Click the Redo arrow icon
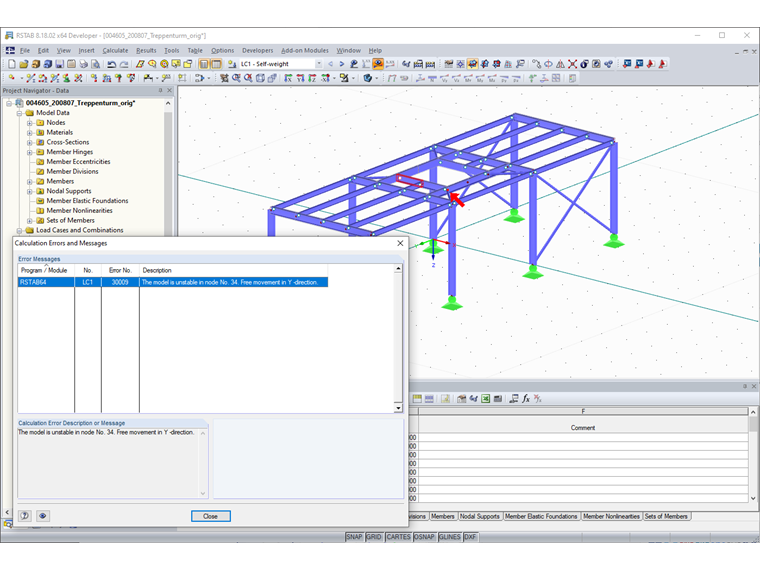Image resolution: width=760 pixels, height=570 pixels. [x=124, y=64]
